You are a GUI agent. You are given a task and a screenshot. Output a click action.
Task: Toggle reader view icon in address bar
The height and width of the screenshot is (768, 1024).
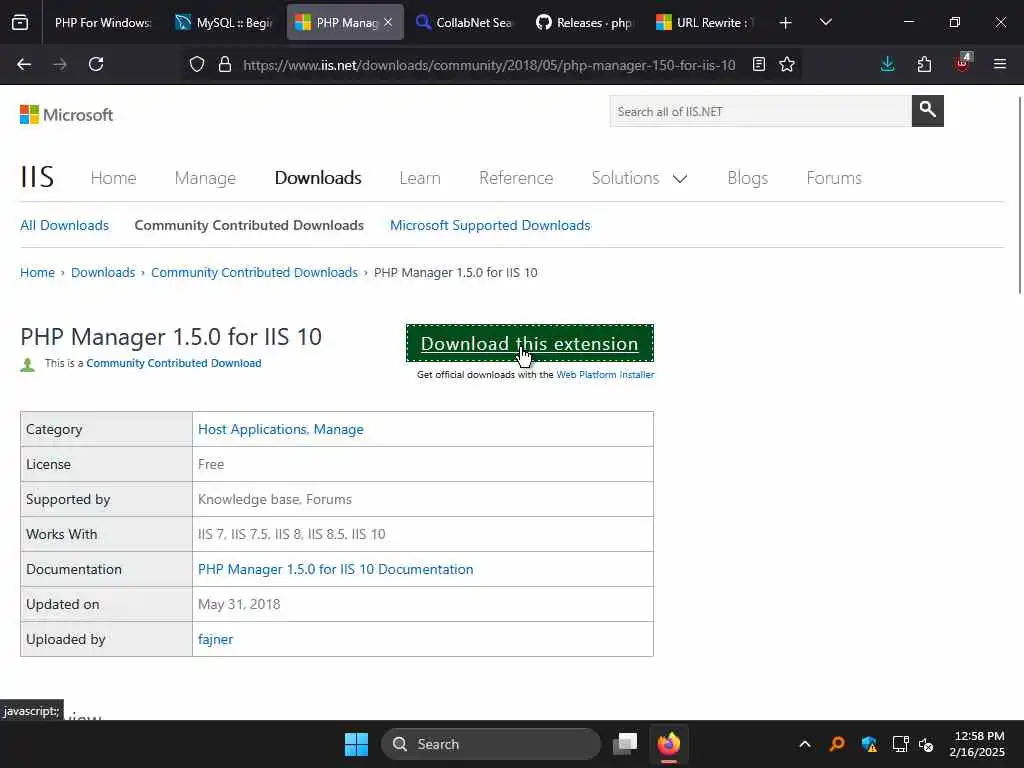coord(758,65)
